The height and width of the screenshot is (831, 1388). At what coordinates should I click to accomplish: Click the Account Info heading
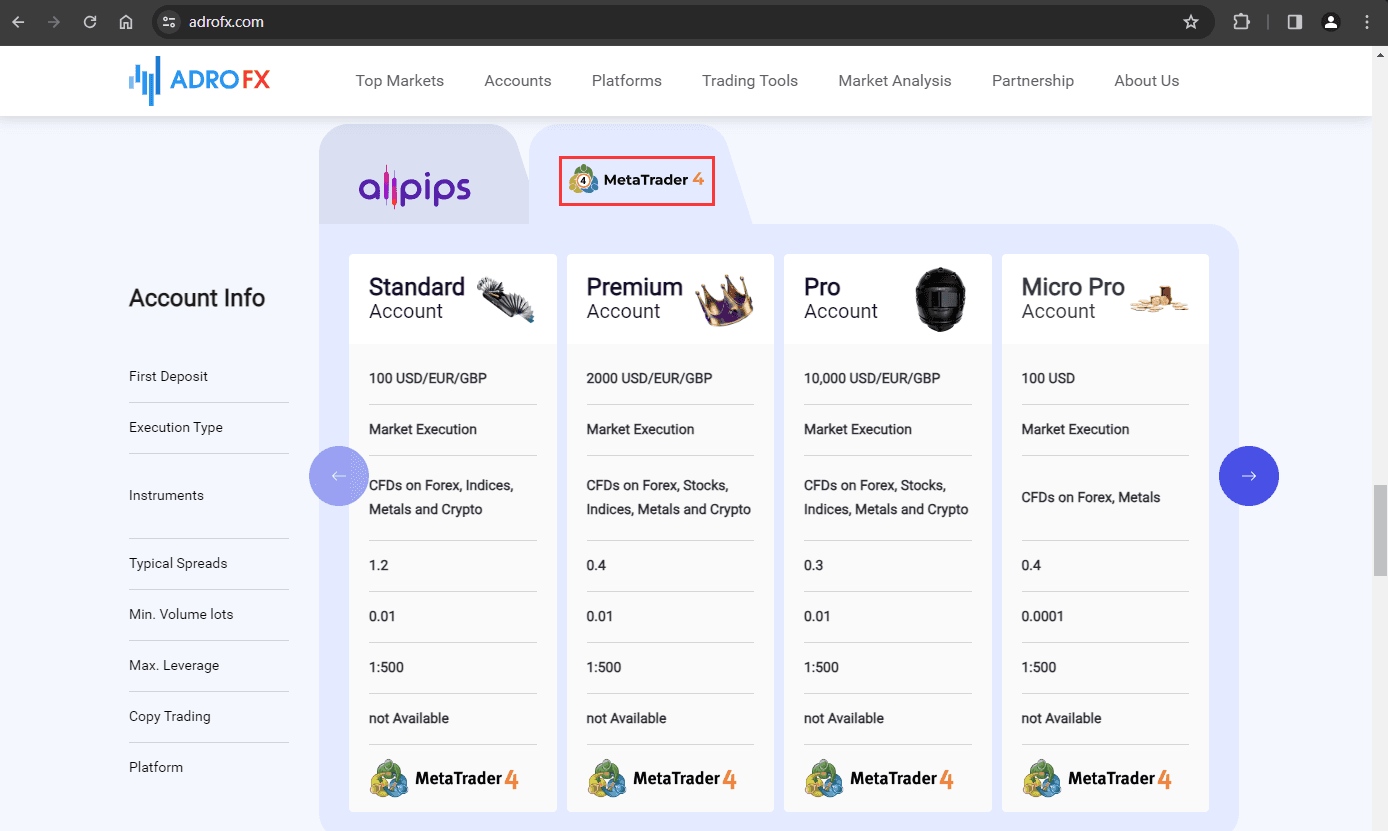coord(197,298)
